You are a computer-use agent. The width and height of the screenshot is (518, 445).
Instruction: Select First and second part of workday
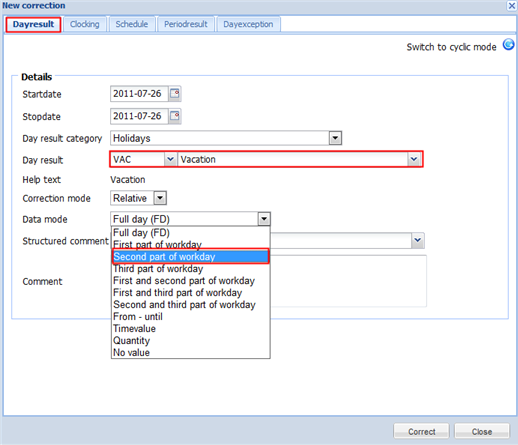pos(190,280)
